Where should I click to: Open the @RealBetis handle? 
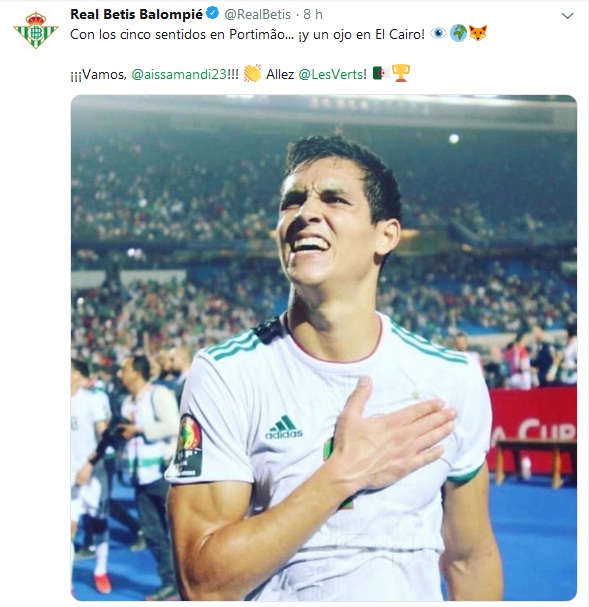257,14
